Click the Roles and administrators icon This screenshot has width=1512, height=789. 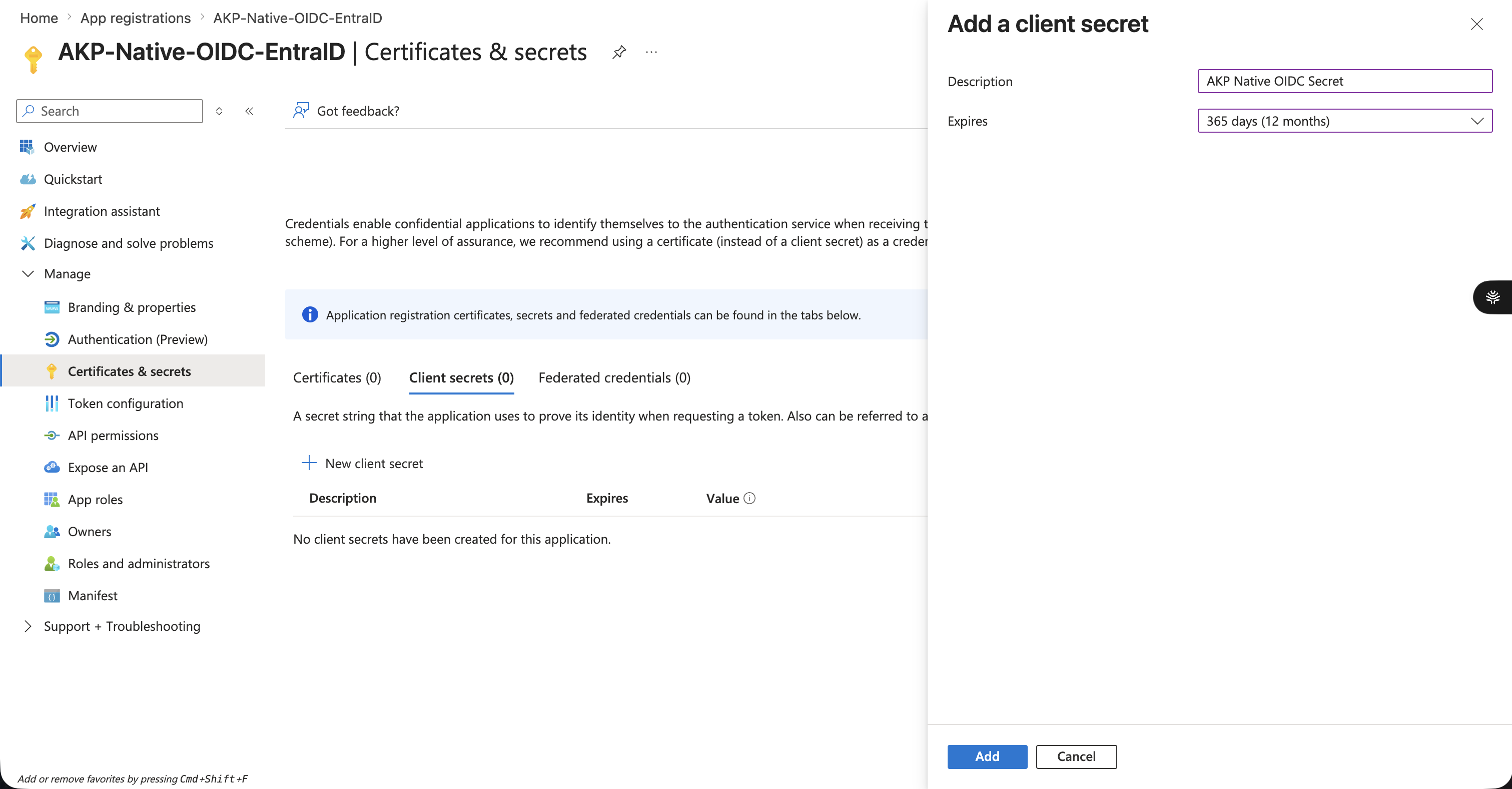click(52, 563)
